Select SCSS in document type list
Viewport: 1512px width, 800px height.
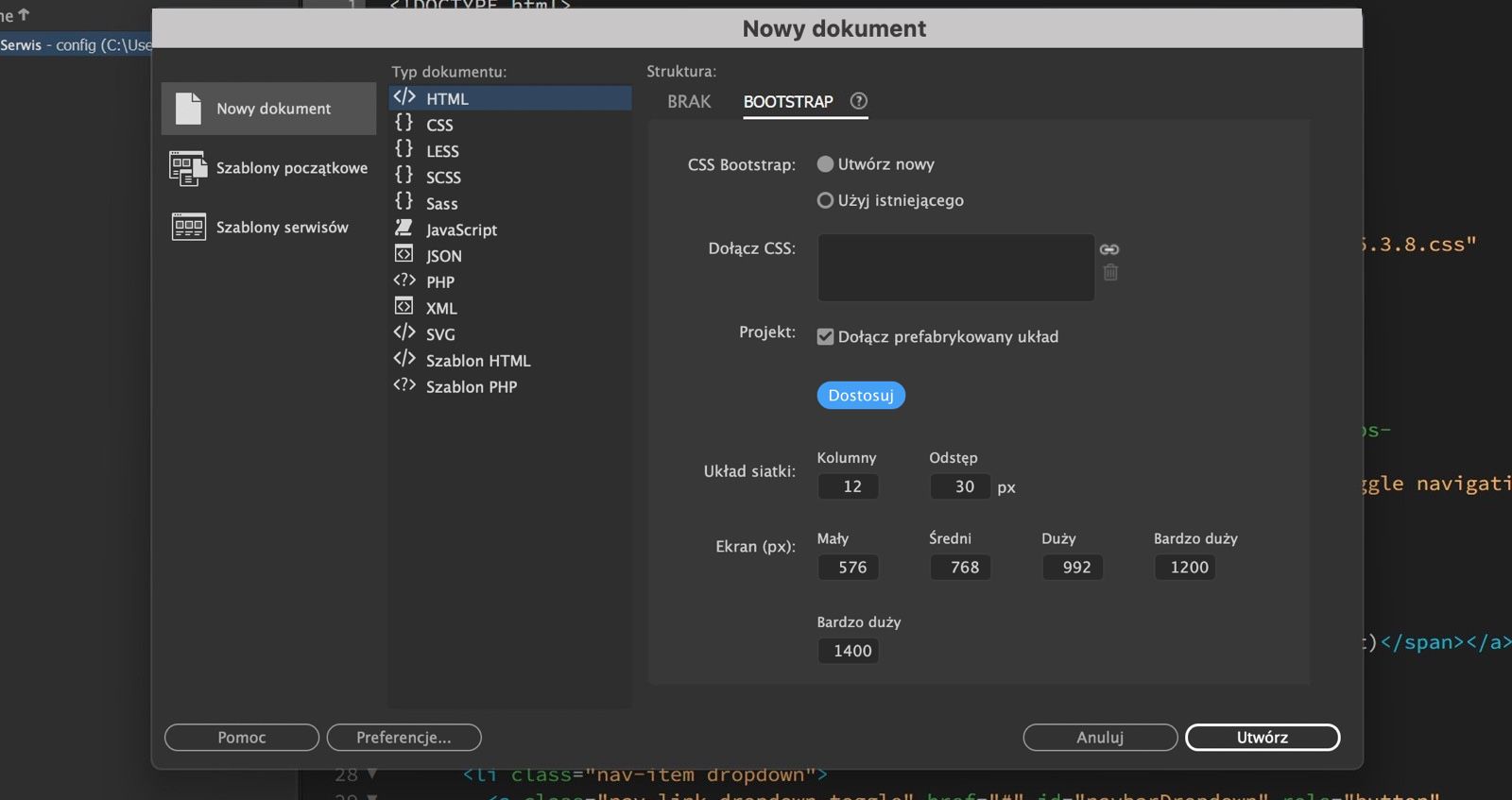tap(510, 178)
